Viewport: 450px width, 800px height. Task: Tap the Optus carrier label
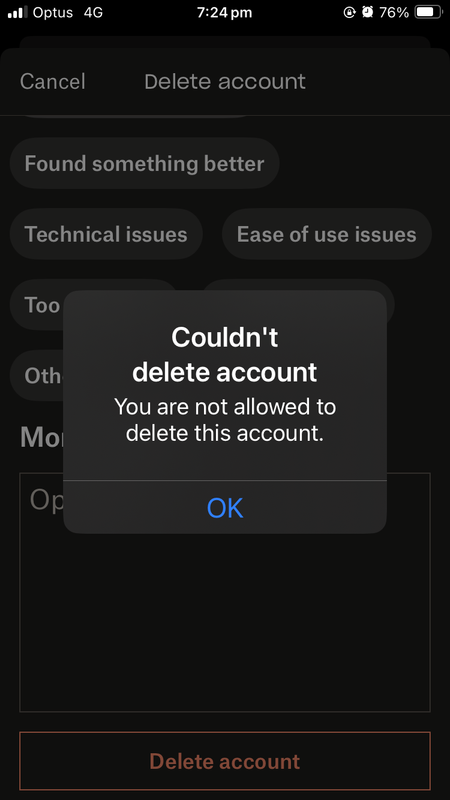tap(53, 13)
